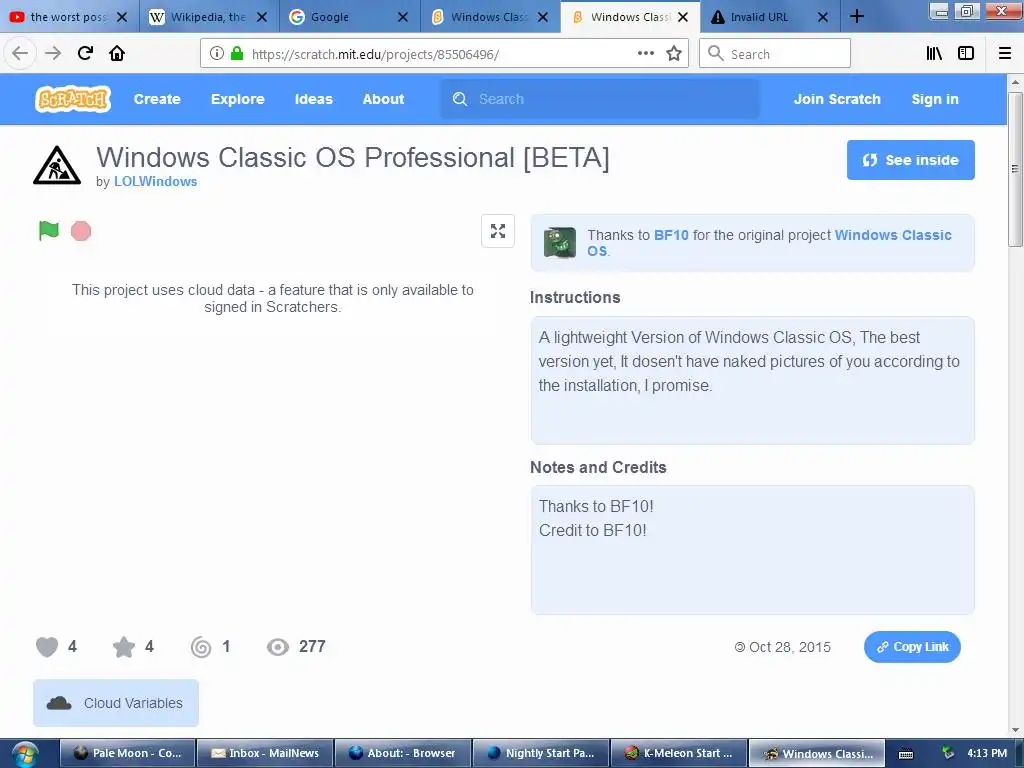Viewport: 1024px width, 768px height.
Task: Open a new browser tab
Action: coord(857,17)
